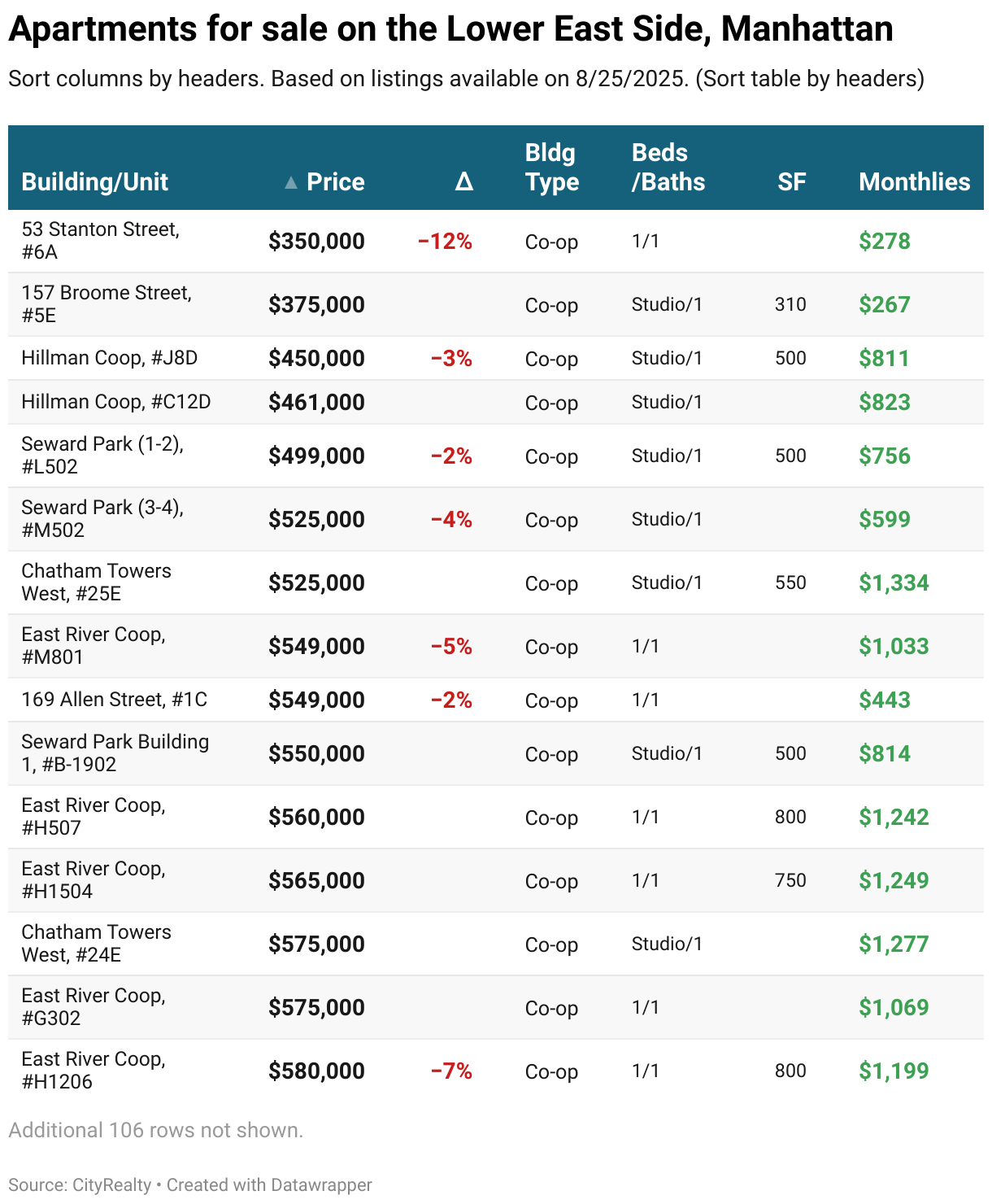Click the $1,334 monthlies for Chatham Towers West
The width and height of the screenshot is (992, 1204).
893,582
